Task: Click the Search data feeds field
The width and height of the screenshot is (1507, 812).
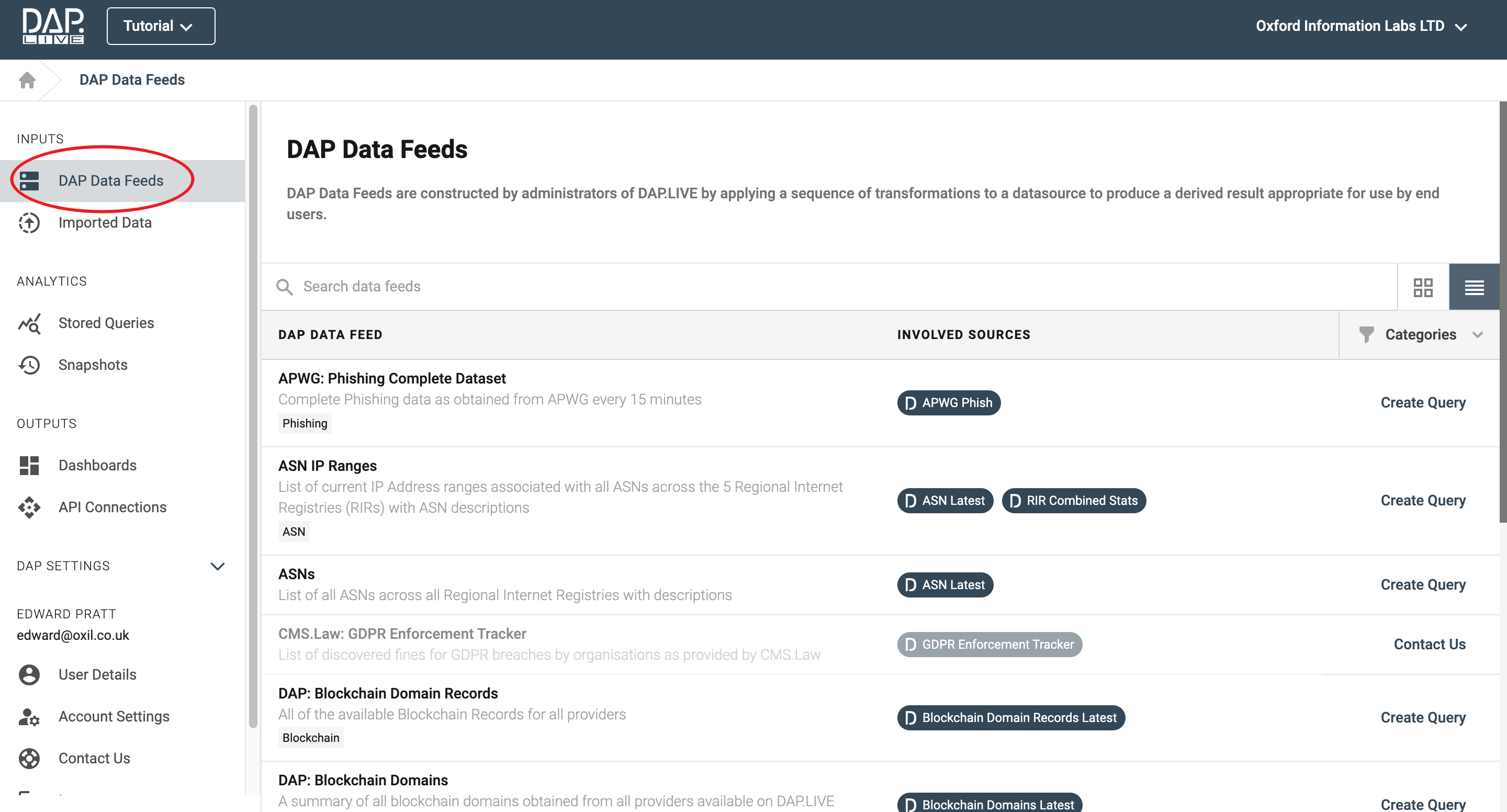Action: coord(819,287)
